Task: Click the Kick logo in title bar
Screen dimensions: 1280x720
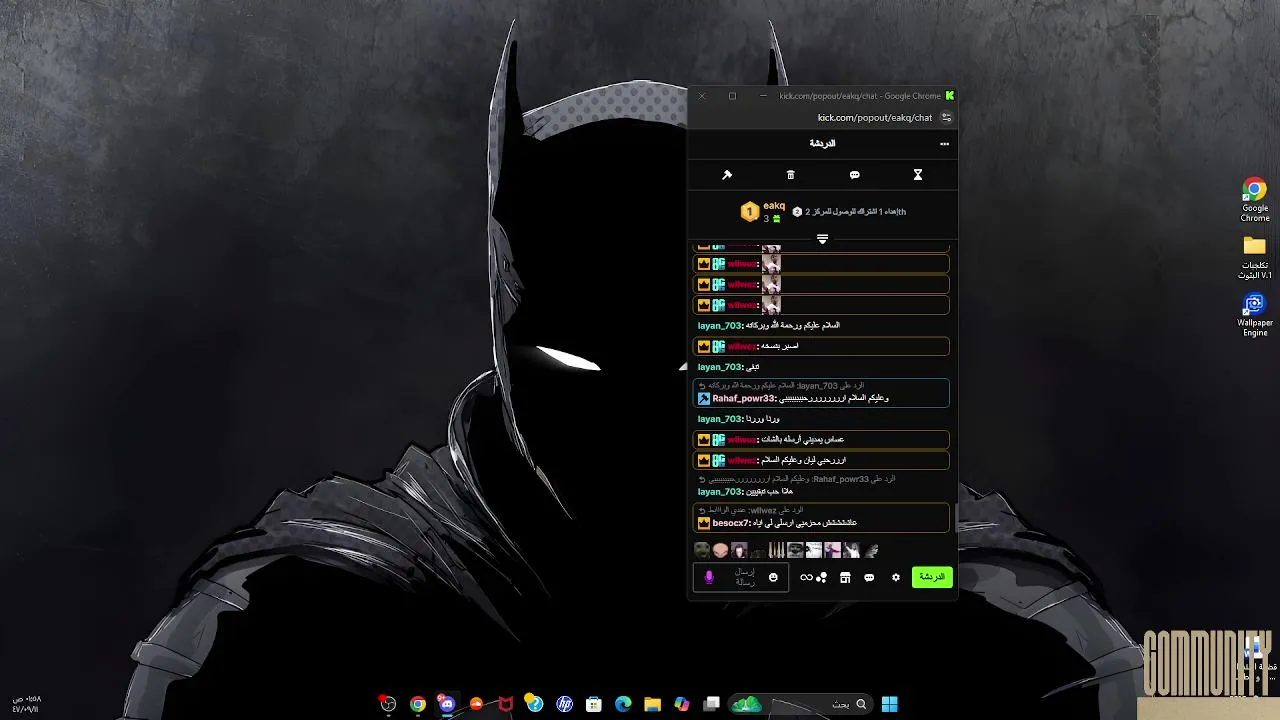Action: point(950,96)
